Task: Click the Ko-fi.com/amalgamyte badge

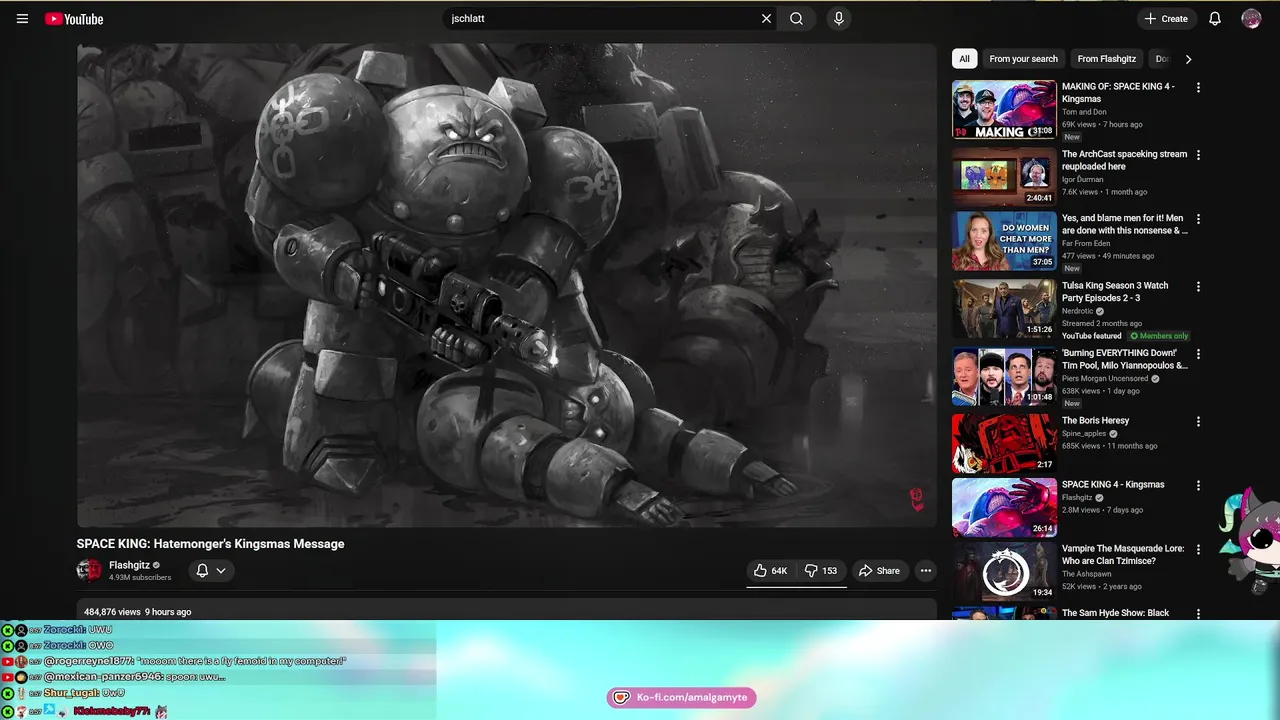Action: pos(682,697)
